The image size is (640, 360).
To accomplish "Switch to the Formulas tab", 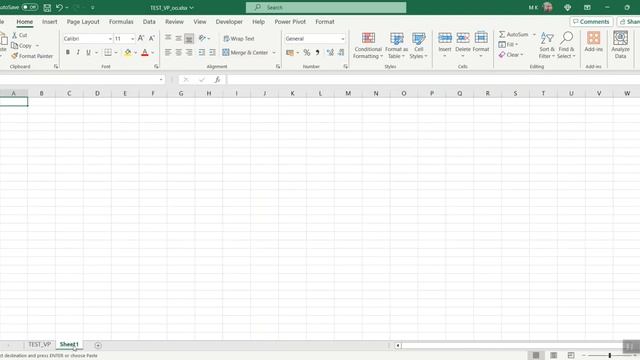I will click(121, 22).
